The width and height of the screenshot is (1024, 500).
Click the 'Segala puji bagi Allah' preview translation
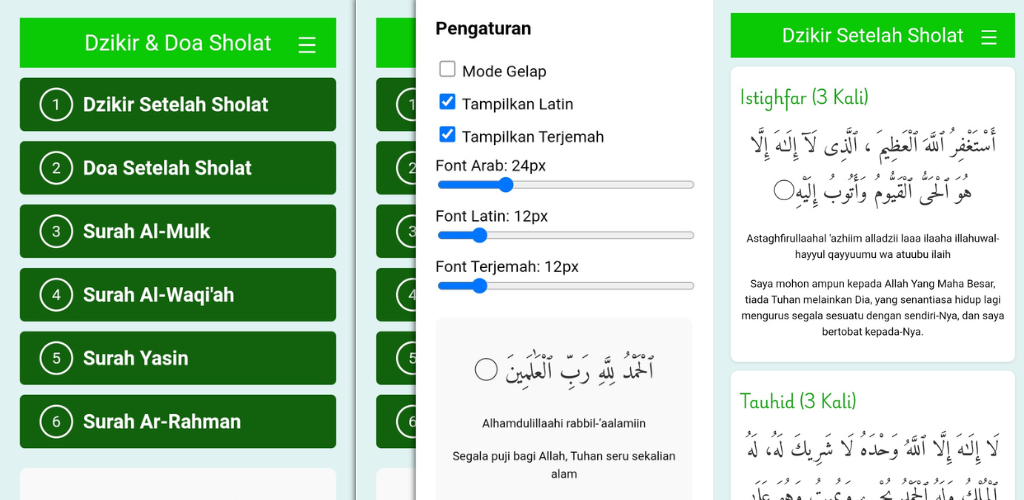(x=564, y=465)
